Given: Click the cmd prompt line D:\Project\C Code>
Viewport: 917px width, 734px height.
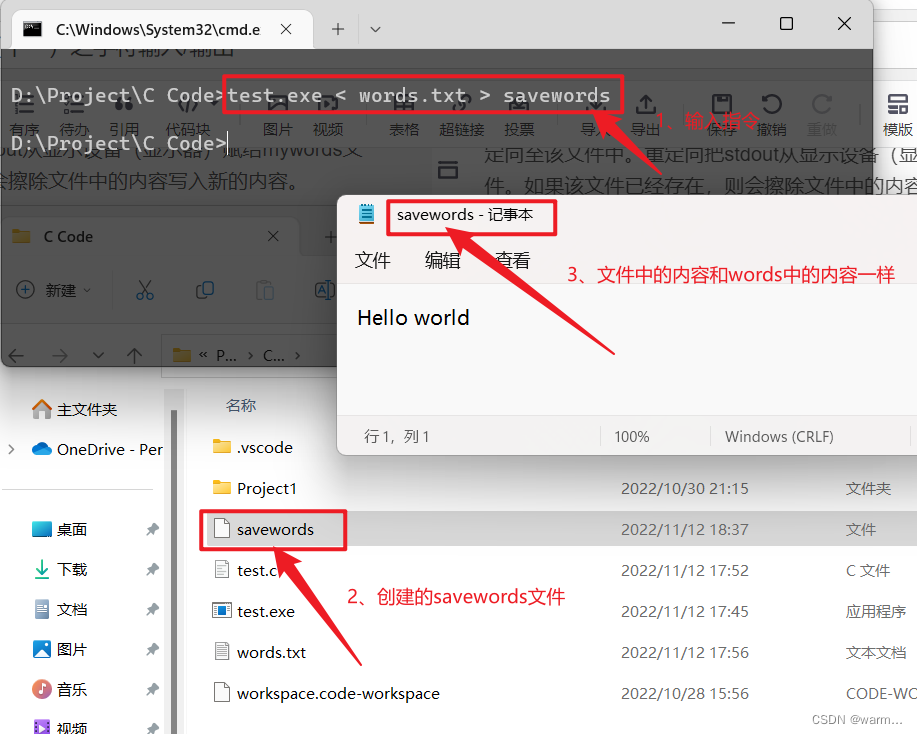Looking at the screenshot, I should point(119,143).
